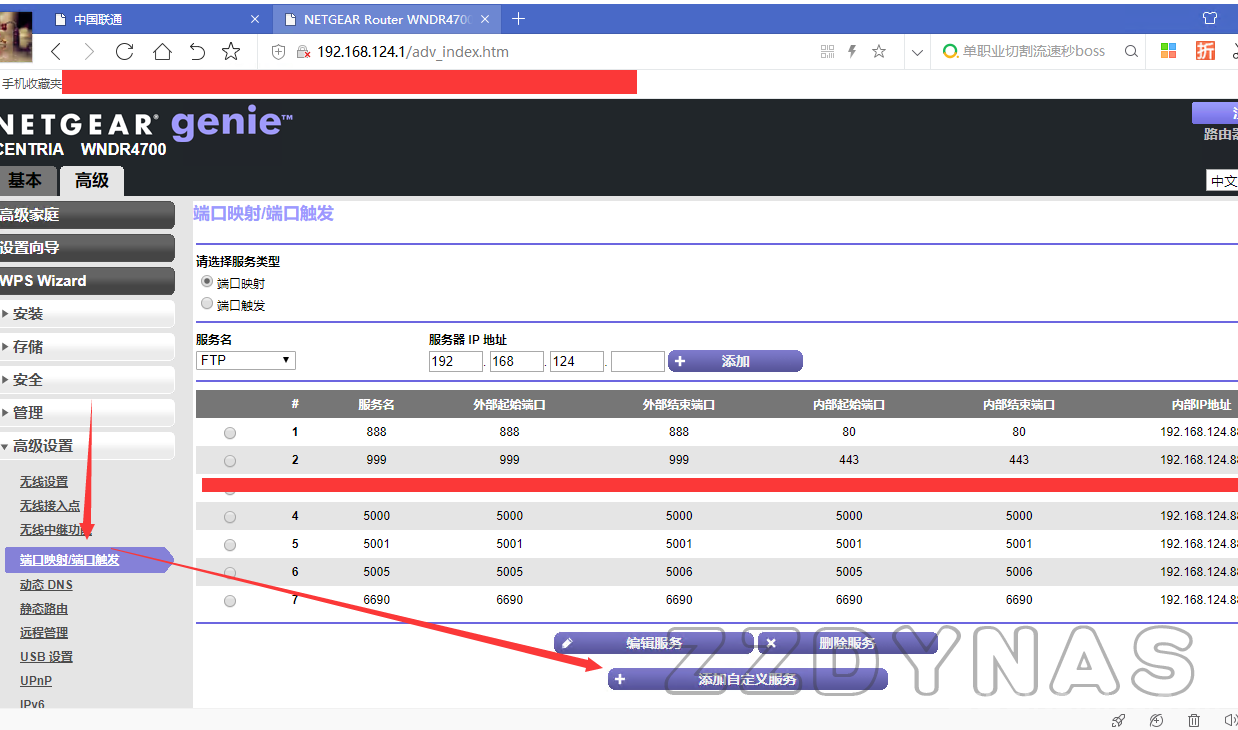Select the radio button for rule 5
The height and width of the screenshot is (730, 1238).
(230, 545)
